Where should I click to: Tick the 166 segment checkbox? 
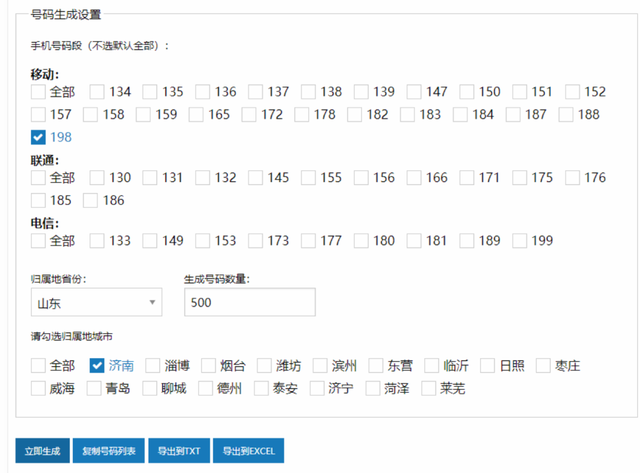(x=413, y=178)
